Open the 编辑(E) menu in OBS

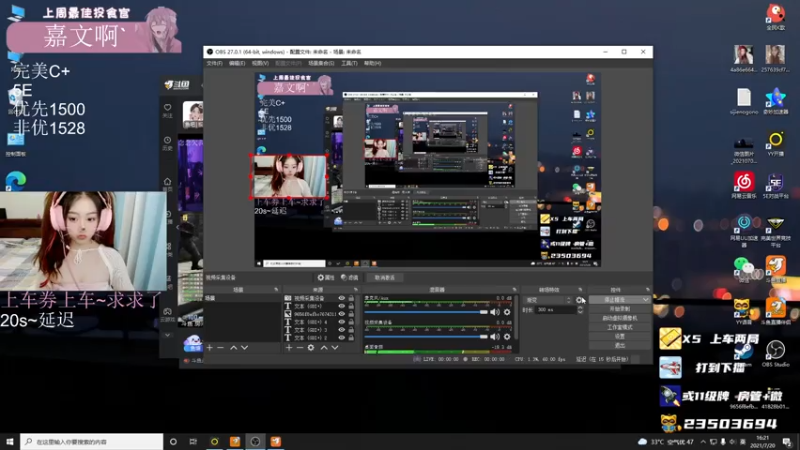(x=237, y=63)
